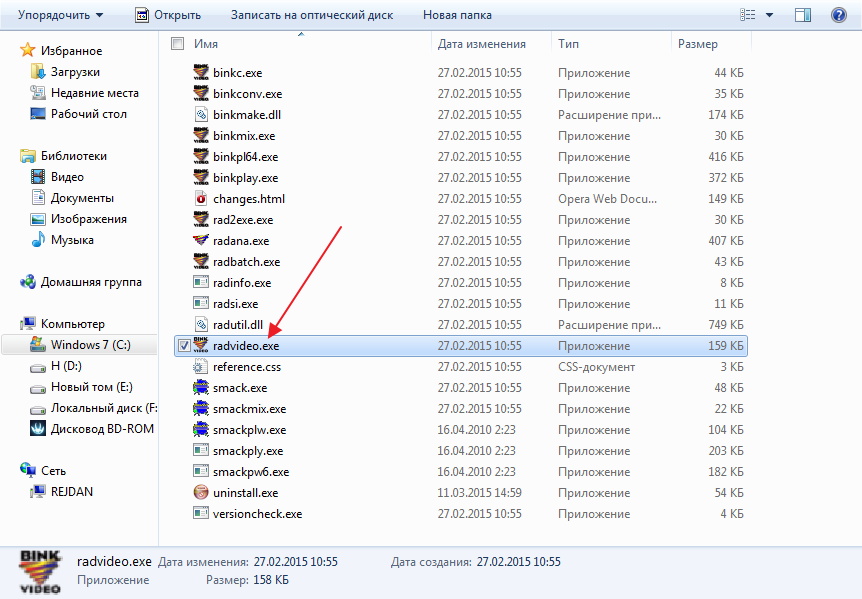862x599 pixels.
Task: Select the radinfo.exe console icon
Action: 201,282
